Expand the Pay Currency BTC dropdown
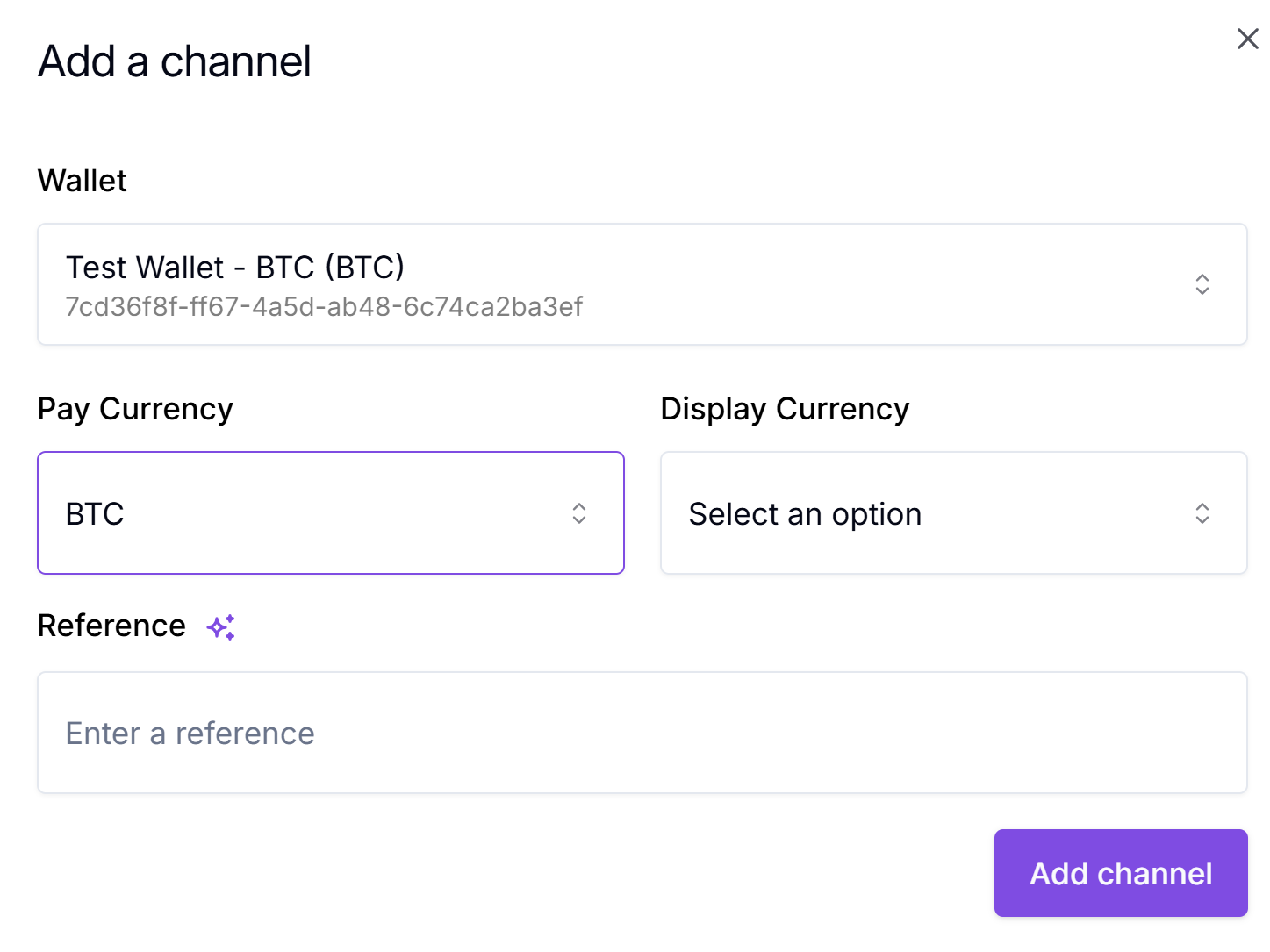 (x=330, y=513)
